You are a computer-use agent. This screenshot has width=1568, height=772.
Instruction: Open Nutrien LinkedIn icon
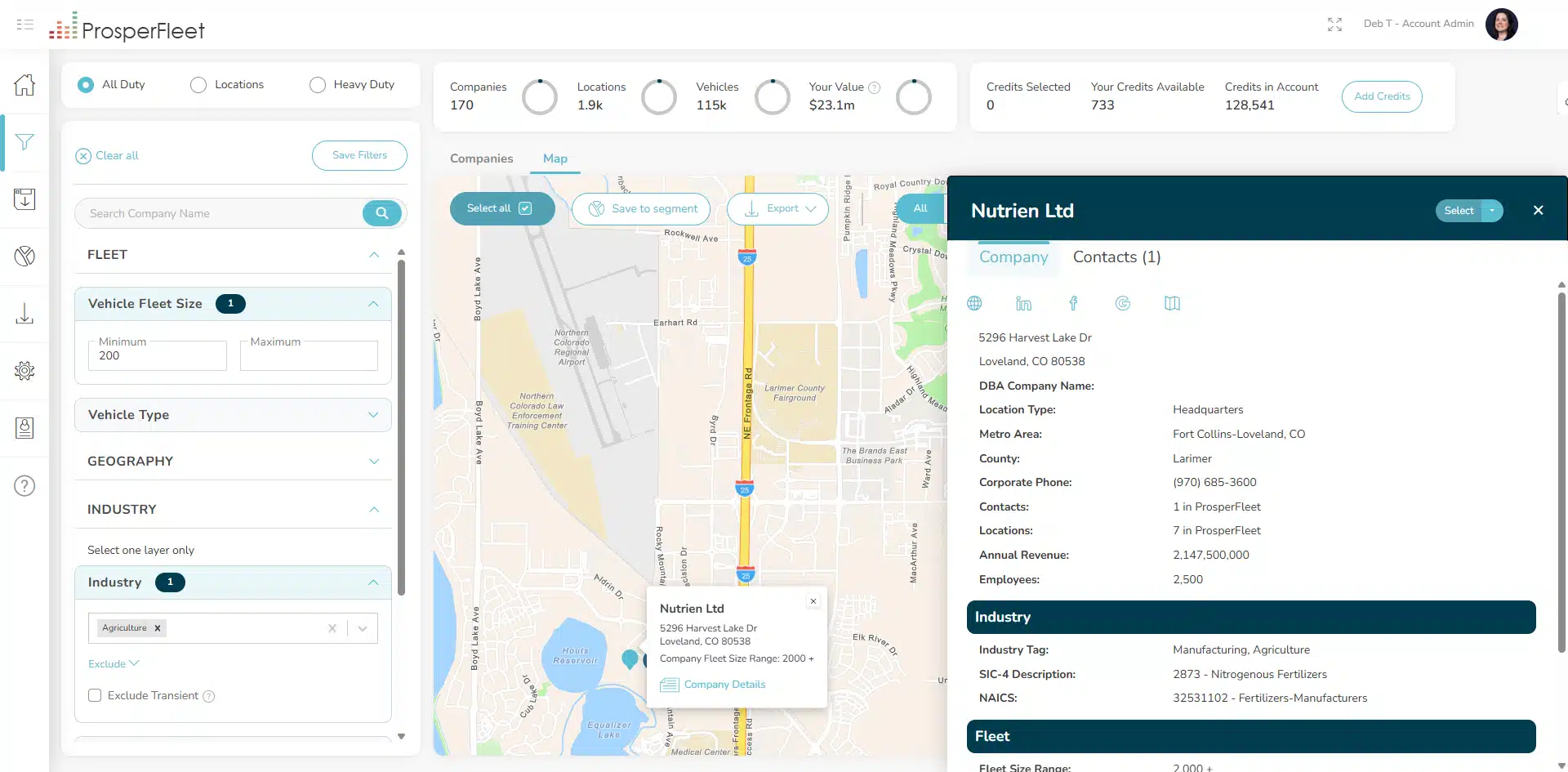pyautogui.click(x=1023, y=304)
